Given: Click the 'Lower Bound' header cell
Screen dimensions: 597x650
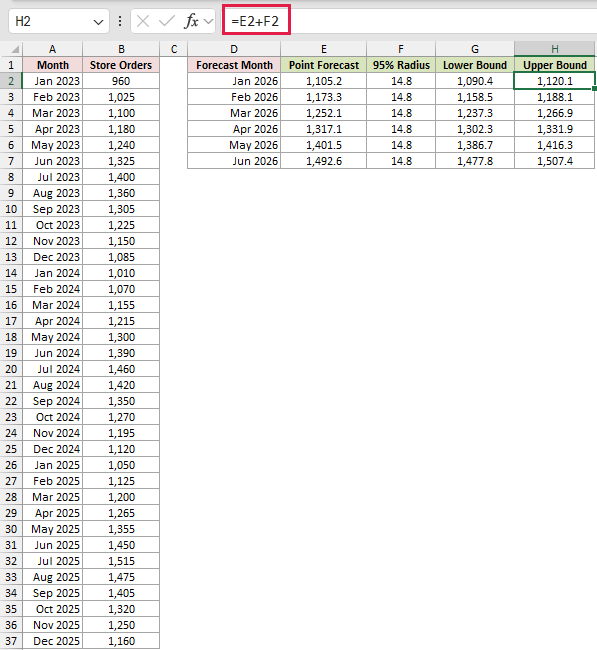Looking at the screenshot, I should [x=475, y=65].
